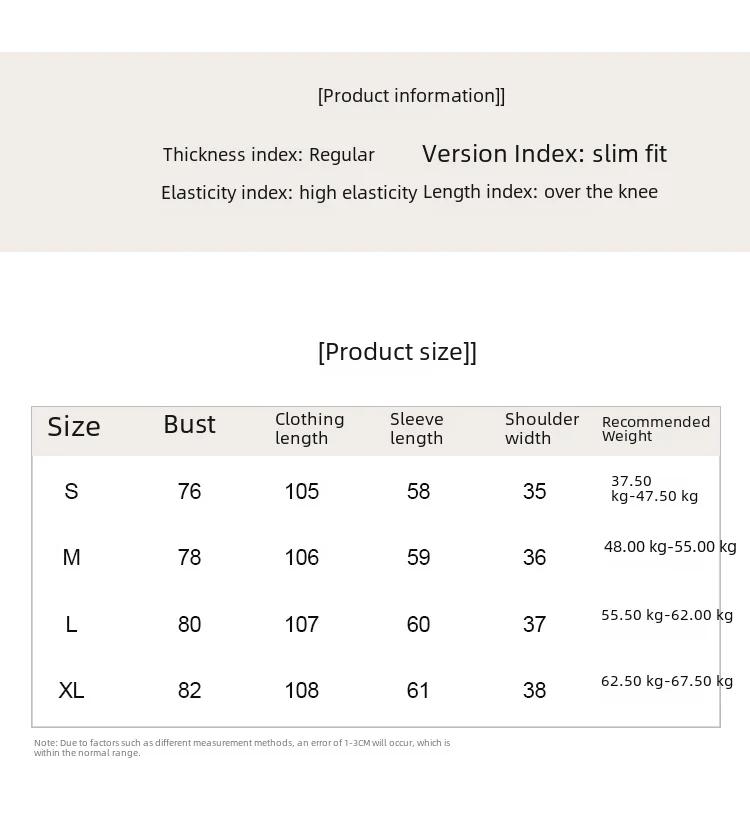Select the Version Index: slim fit text
This screenshot has width=750, height=815.
(544, 154)
